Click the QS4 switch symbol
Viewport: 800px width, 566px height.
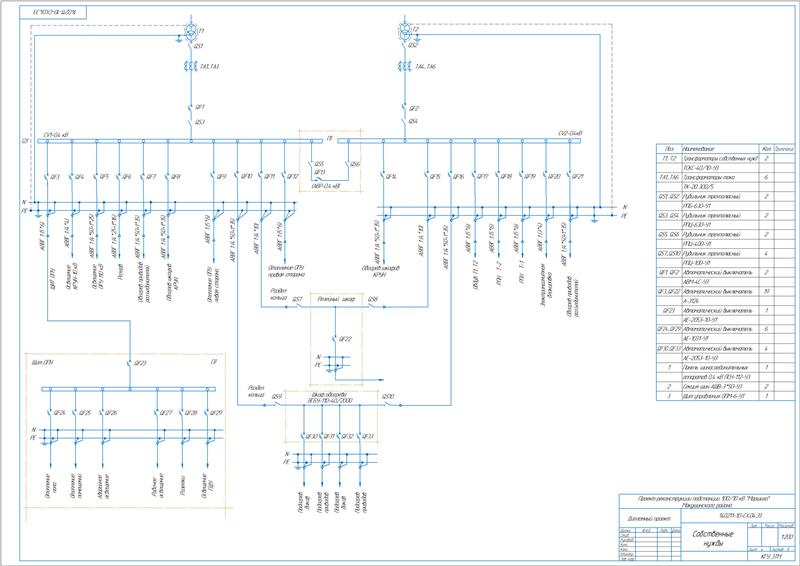pyautogui.click(x=404, y=122)
